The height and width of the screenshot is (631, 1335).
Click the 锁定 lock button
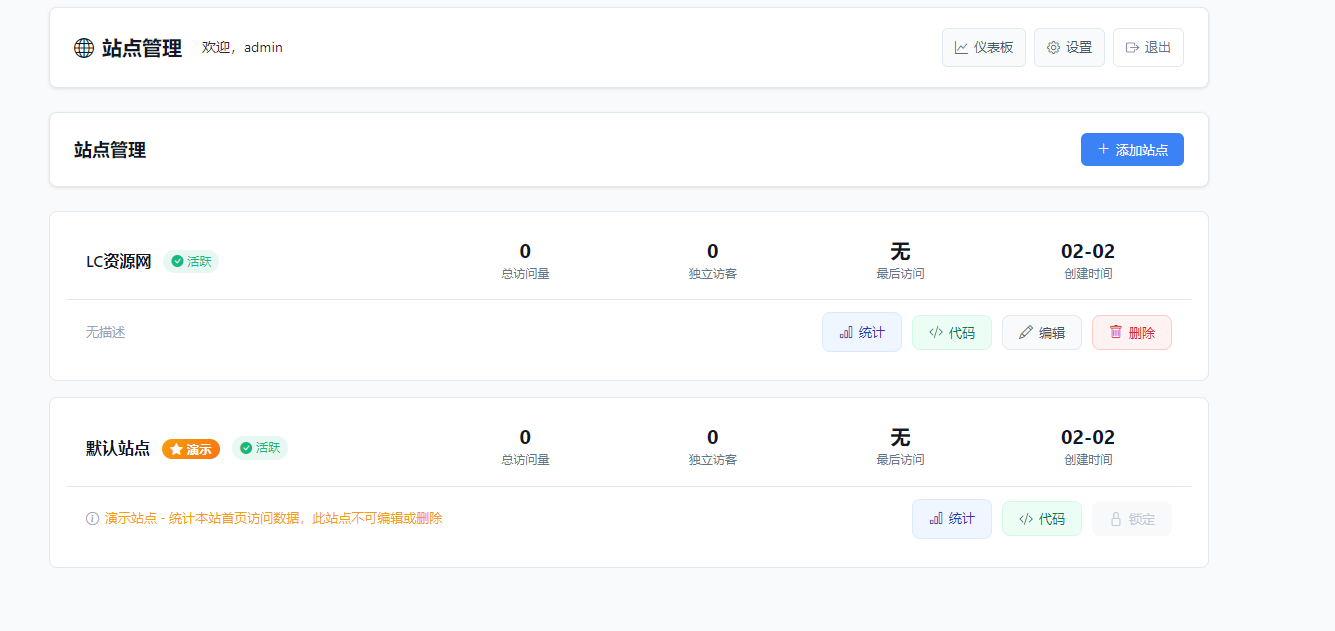pyautogui.click(x=1131, y=519)
